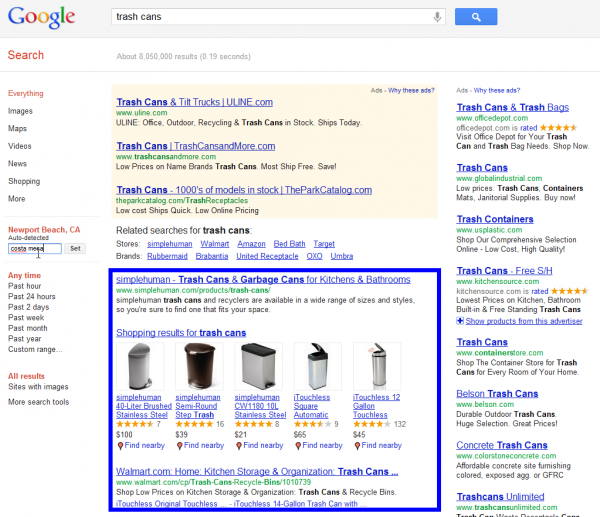This screenshot has width=600, height=517.
Task: Switch to Images results
Action: (x=20, y=111)
